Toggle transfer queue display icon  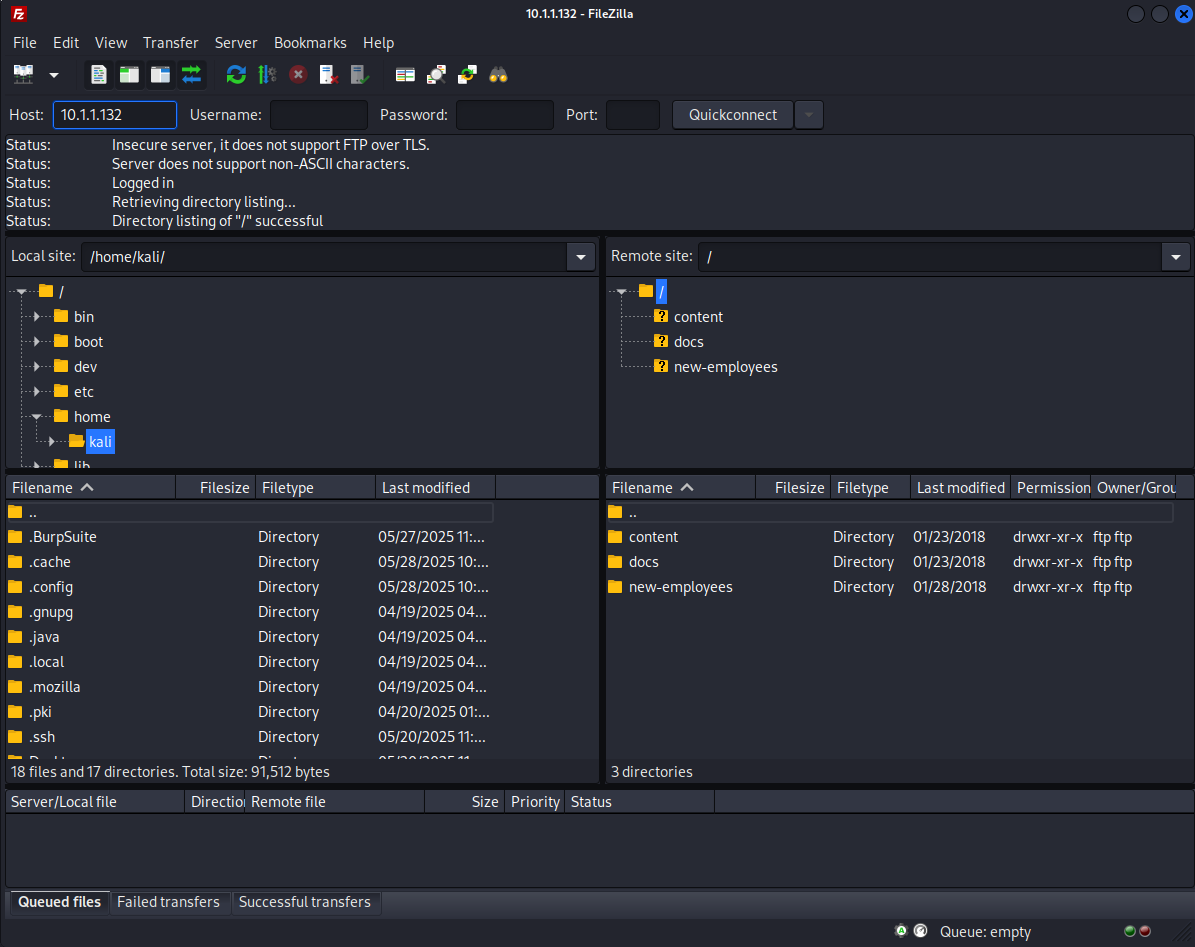[191, 74]
